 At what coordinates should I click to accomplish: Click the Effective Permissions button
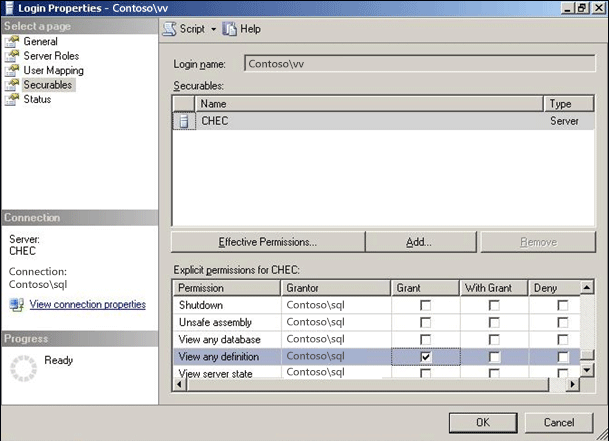[267, 242]
